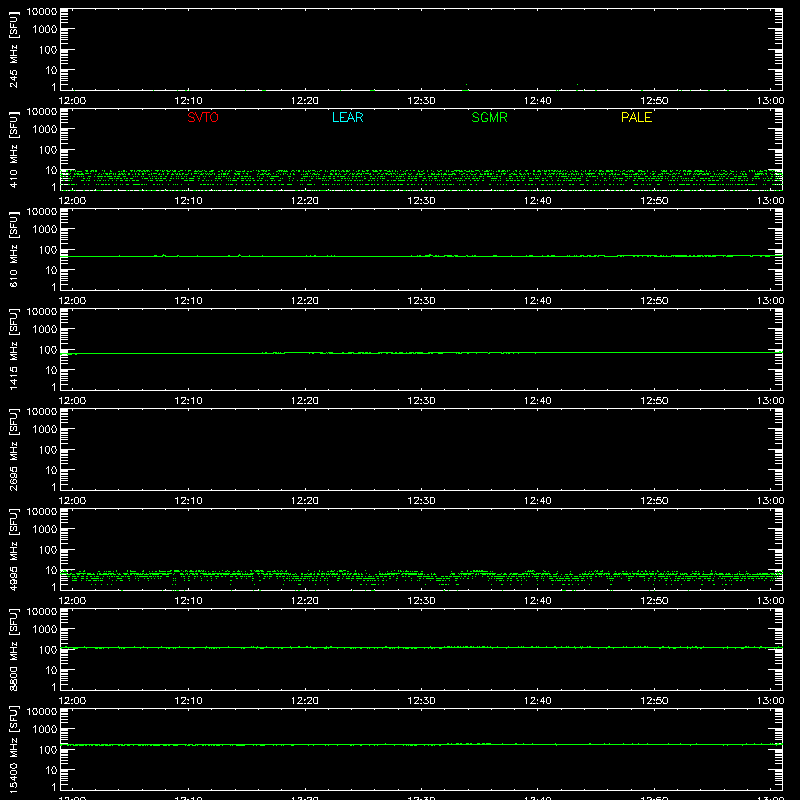Click the green flux trace in 610 MHz panel

pyautogui.click(x=421, y=256)
